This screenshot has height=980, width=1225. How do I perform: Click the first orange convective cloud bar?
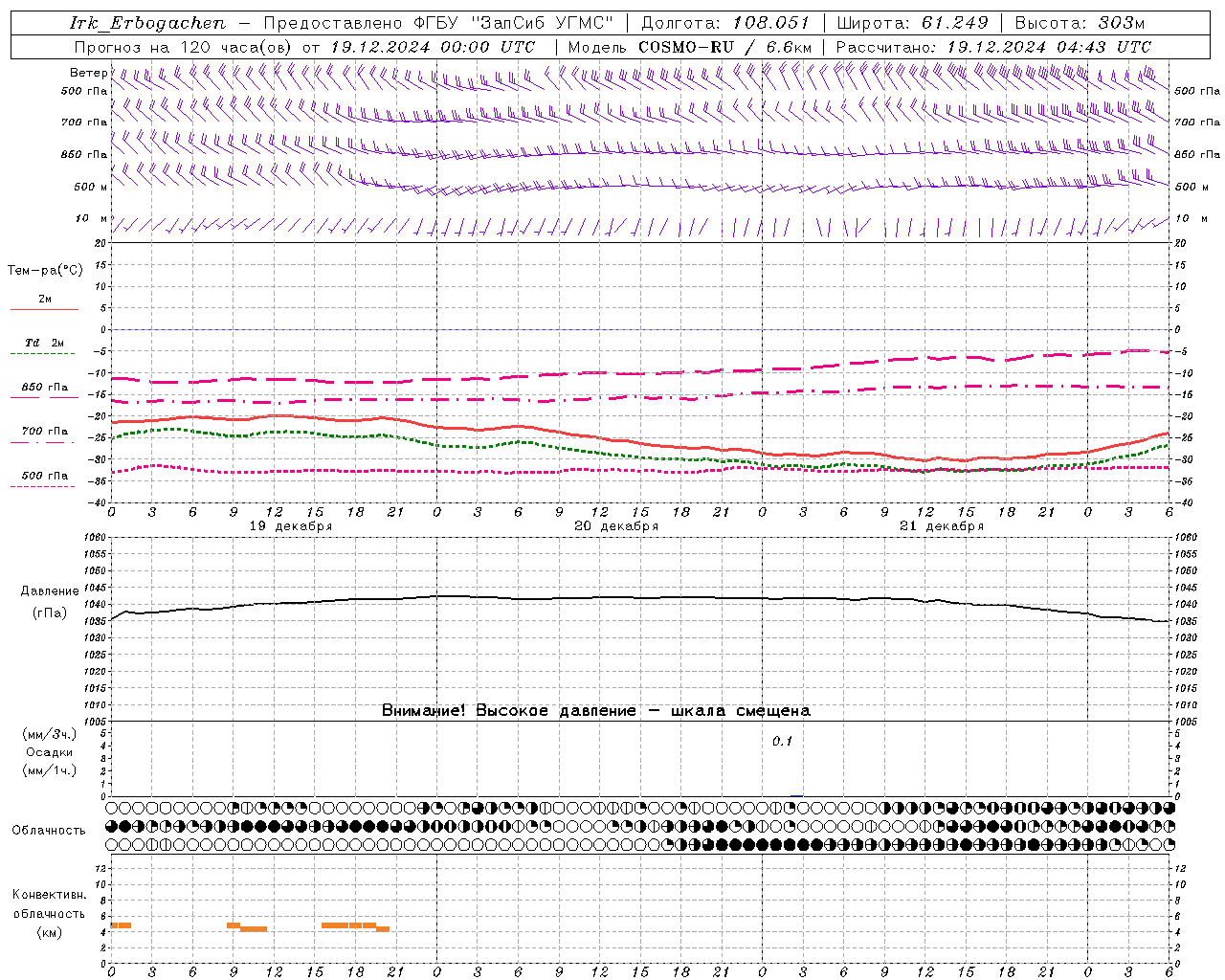[x=121, y=925]
